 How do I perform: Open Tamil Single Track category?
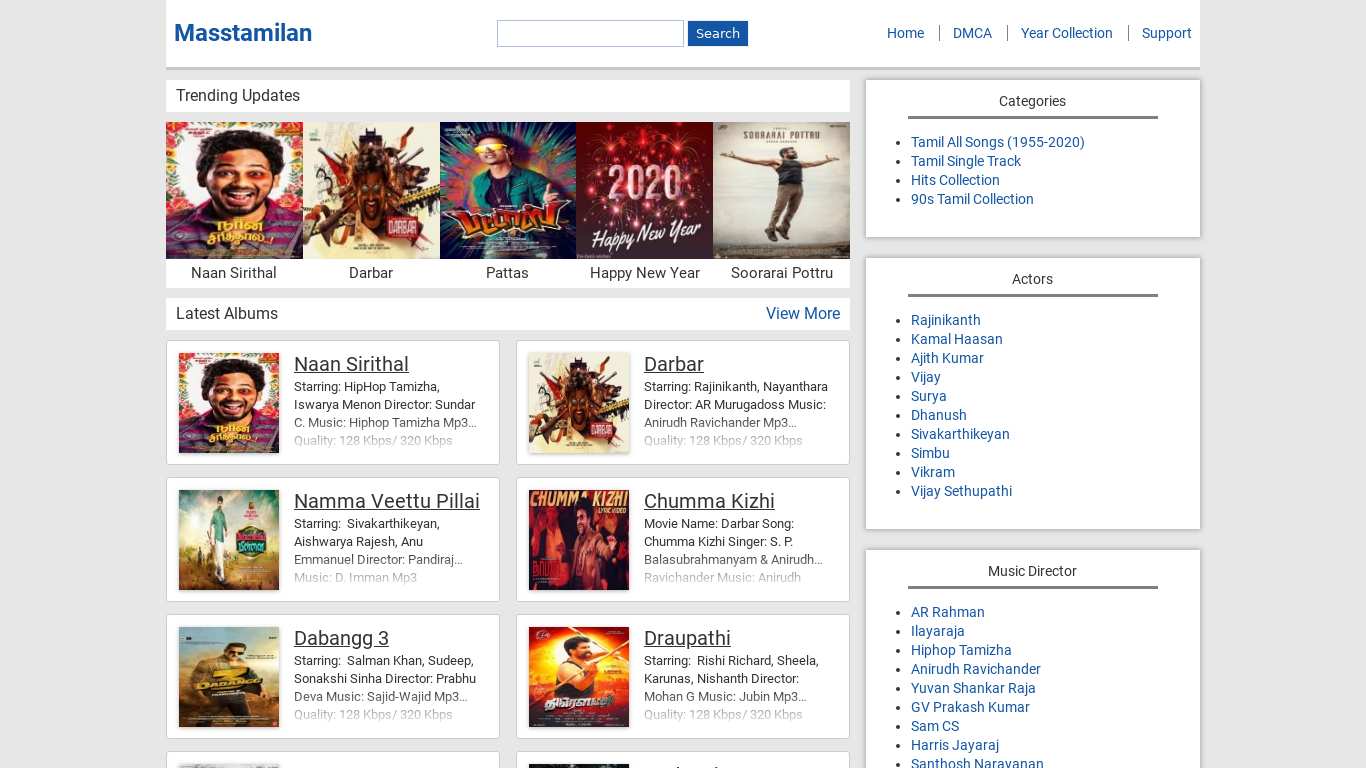click(x=966, y=161)
